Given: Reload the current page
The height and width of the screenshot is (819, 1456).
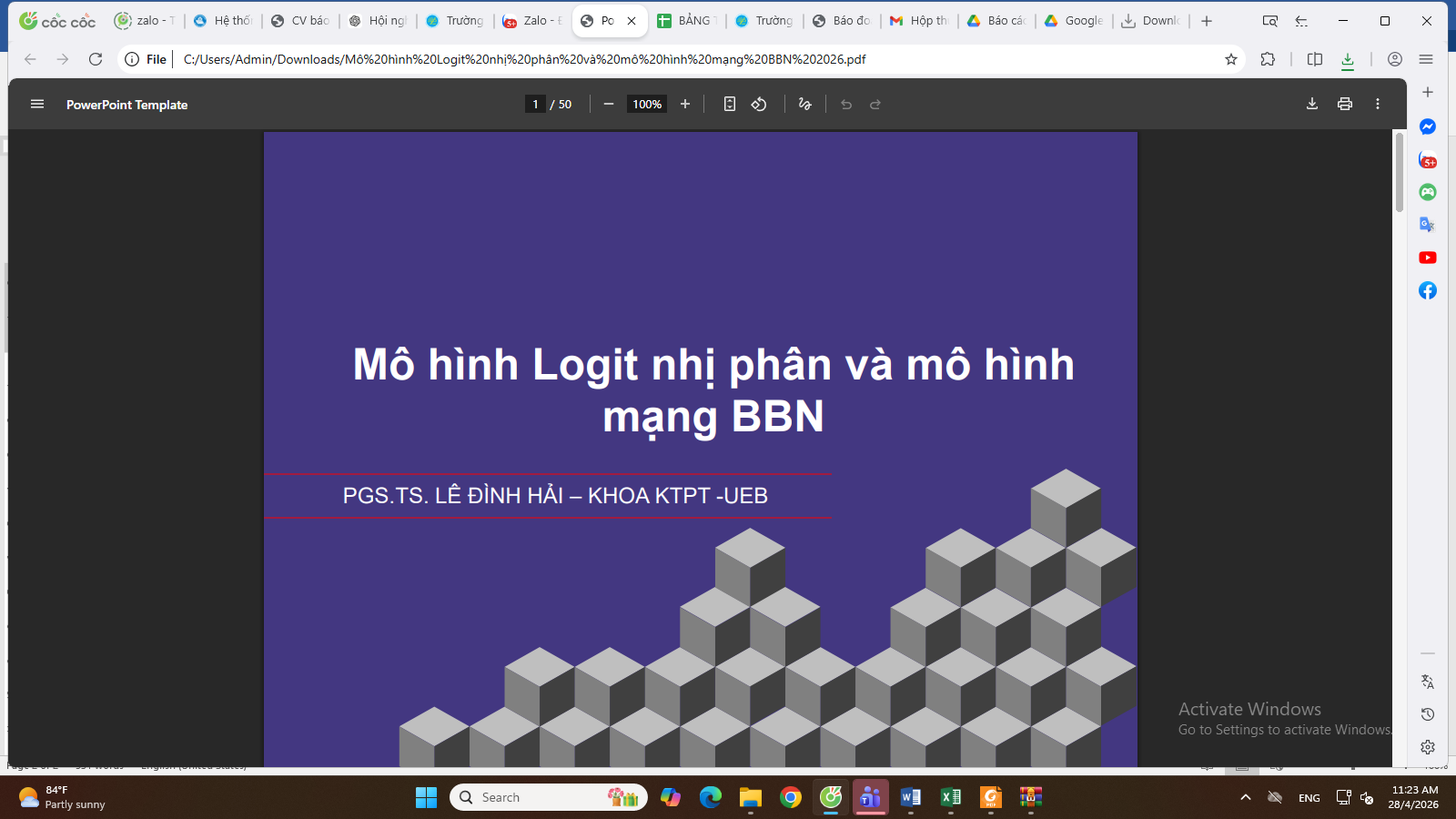Looking at the screenshot, I should click(x=96, y=59).
